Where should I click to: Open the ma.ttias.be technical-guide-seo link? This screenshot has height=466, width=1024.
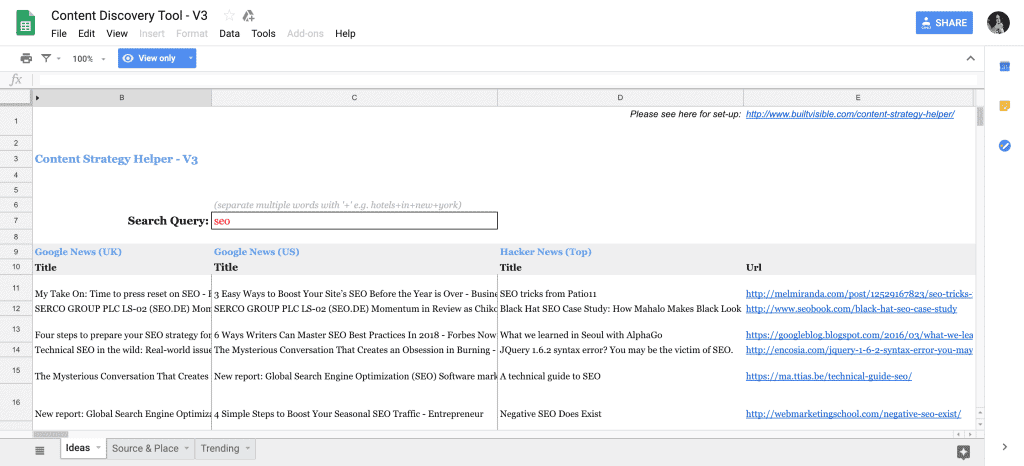point(829,377)
